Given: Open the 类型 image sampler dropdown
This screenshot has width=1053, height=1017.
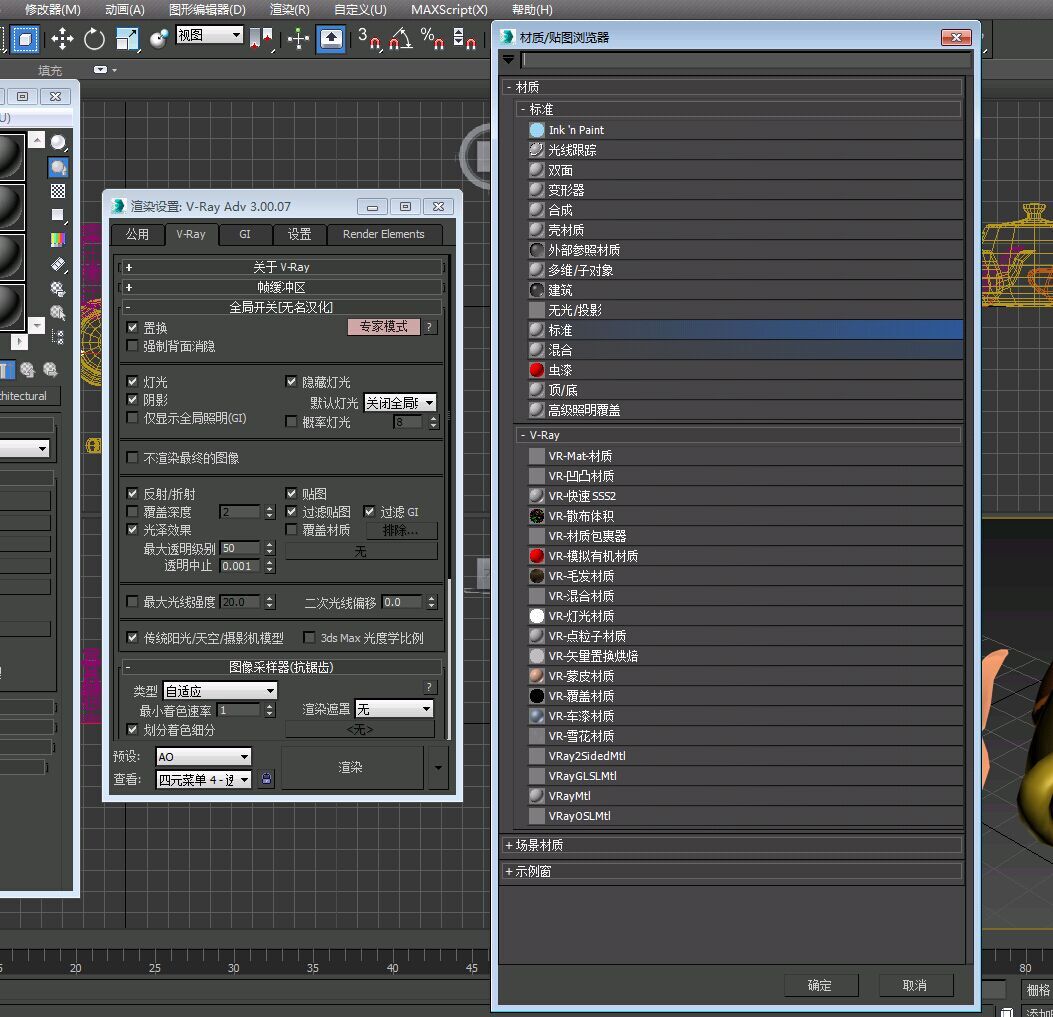Looking at the screenshot, I should (220, 691).
